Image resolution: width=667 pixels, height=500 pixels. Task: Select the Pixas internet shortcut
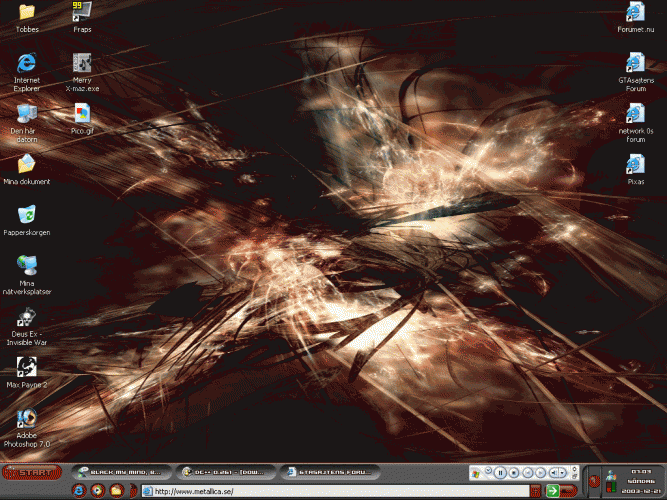(x=635, y=164)
